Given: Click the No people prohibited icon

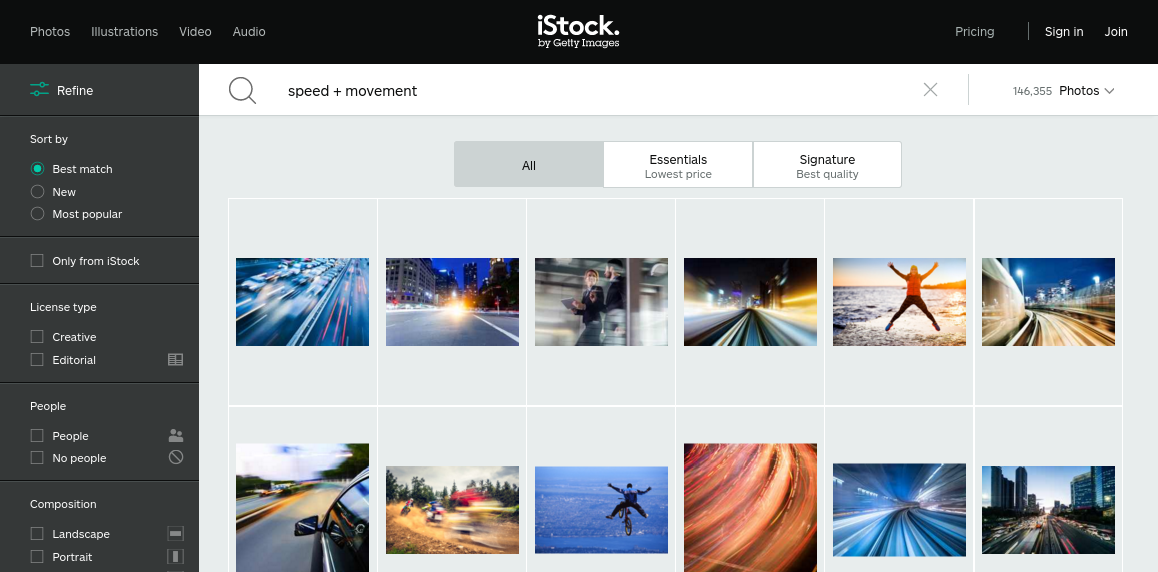Looking at the screenshot, I should (x=176, y=458).
